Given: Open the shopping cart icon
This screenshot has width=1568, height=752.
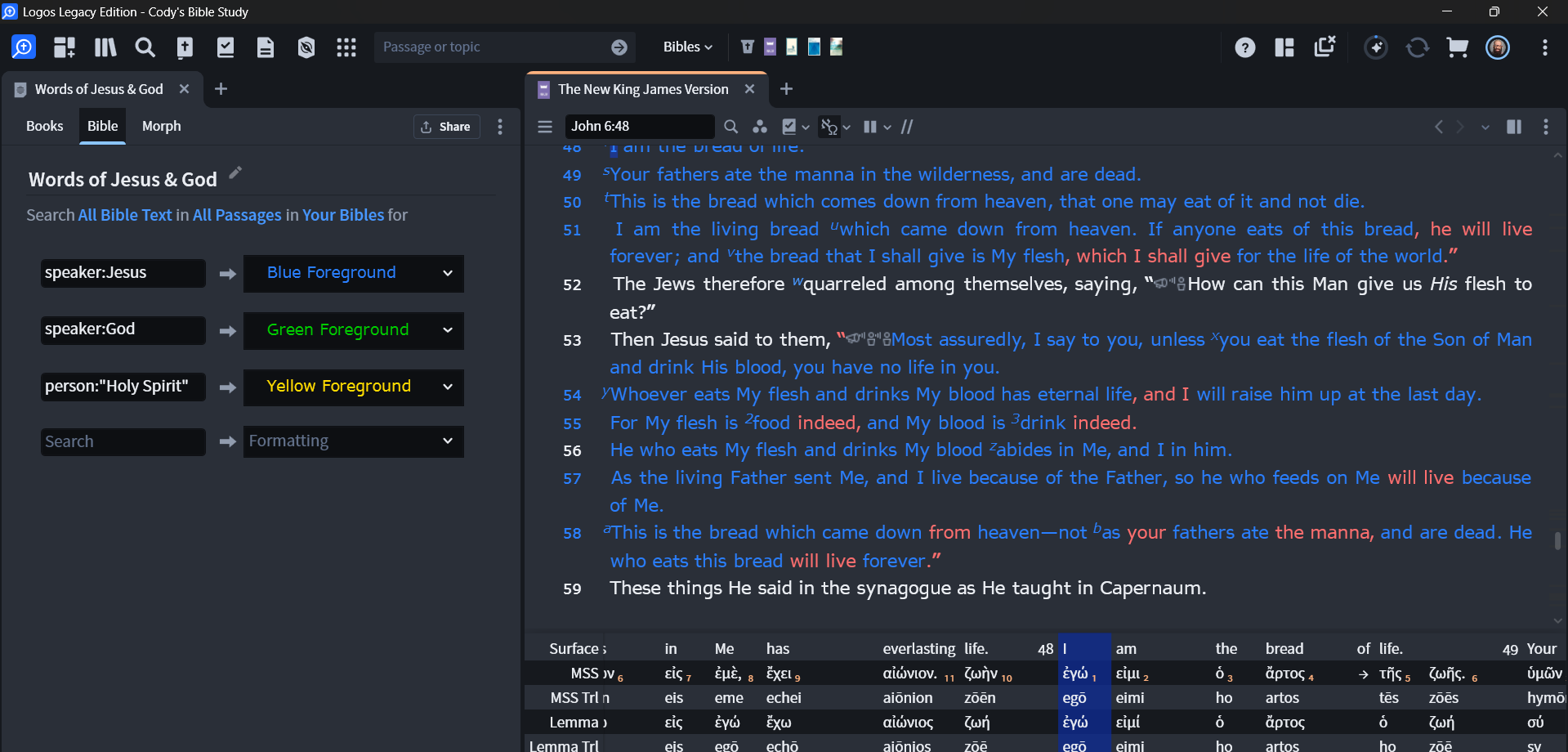Looking at the screenshot, I should click(1458, 47).
